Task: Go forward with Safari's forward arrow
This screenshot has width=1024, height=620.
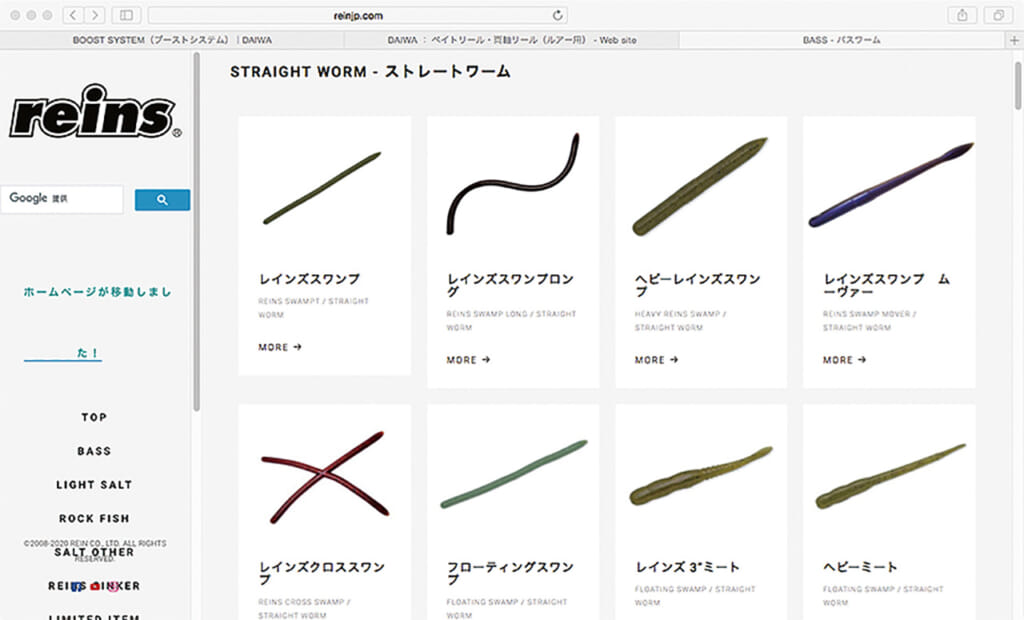Action: (x=95, y=15)
